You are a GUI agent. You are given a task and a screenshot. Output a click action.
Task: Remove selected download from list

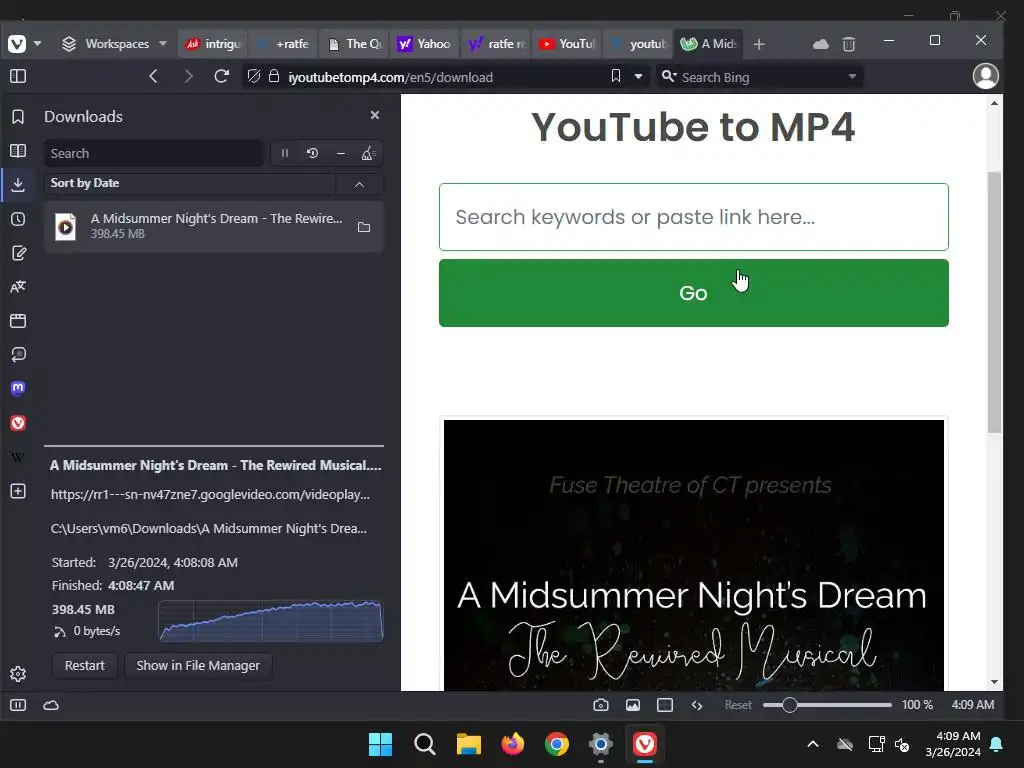341,153
